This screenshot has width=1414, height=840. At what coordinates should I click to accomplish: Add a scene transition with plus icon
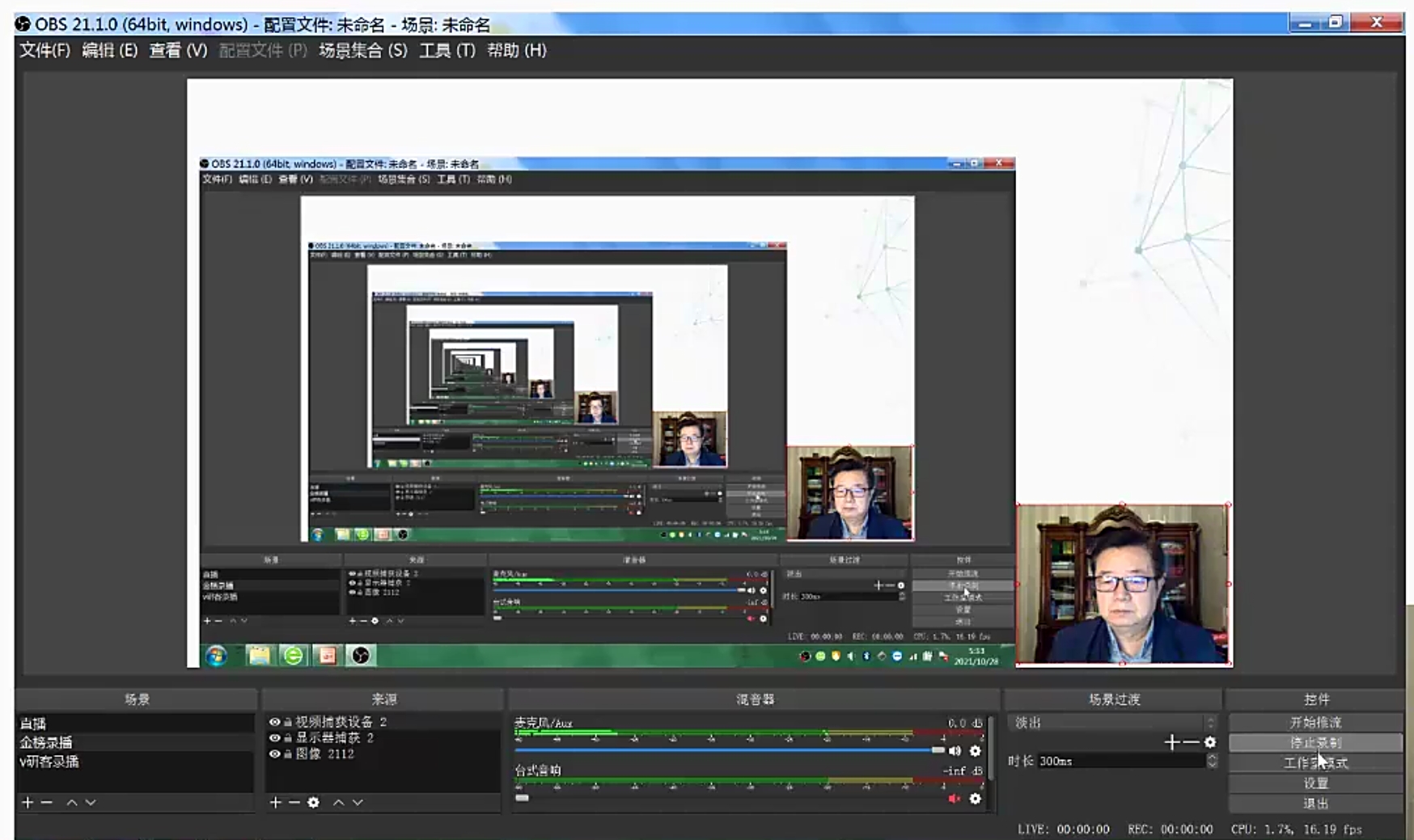(1171, 742)
